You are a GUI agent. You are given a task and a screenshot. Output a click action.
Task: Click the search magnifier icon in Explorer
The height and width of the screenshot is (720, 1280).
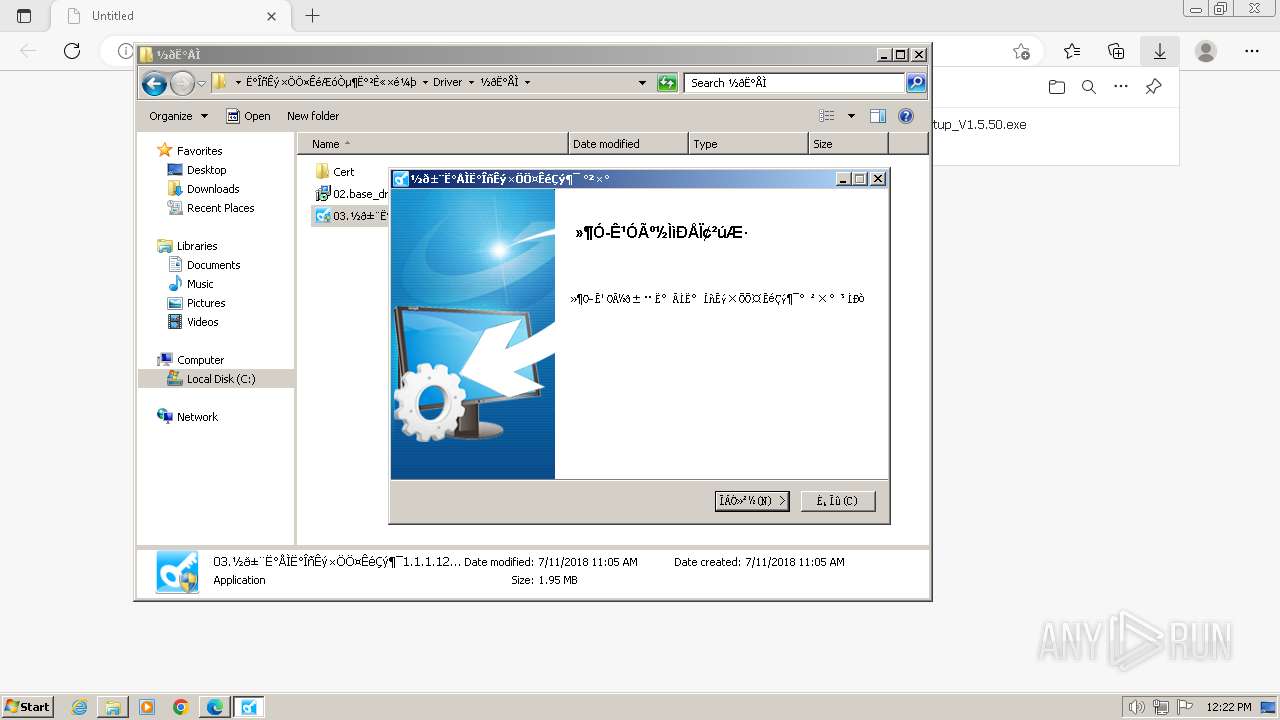[916, 83]
